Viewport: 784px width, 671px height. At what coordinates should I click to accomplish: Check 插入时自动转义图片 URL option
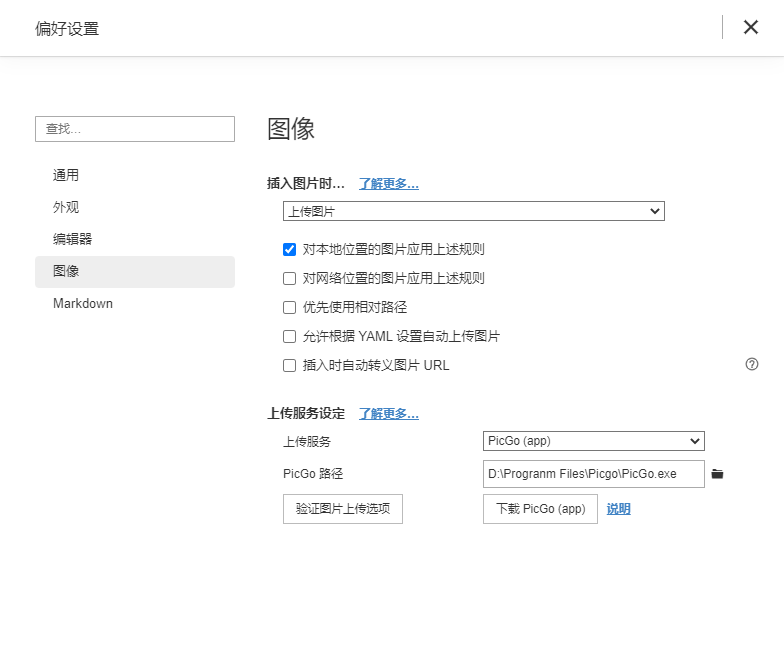click(x=290, y=365)
